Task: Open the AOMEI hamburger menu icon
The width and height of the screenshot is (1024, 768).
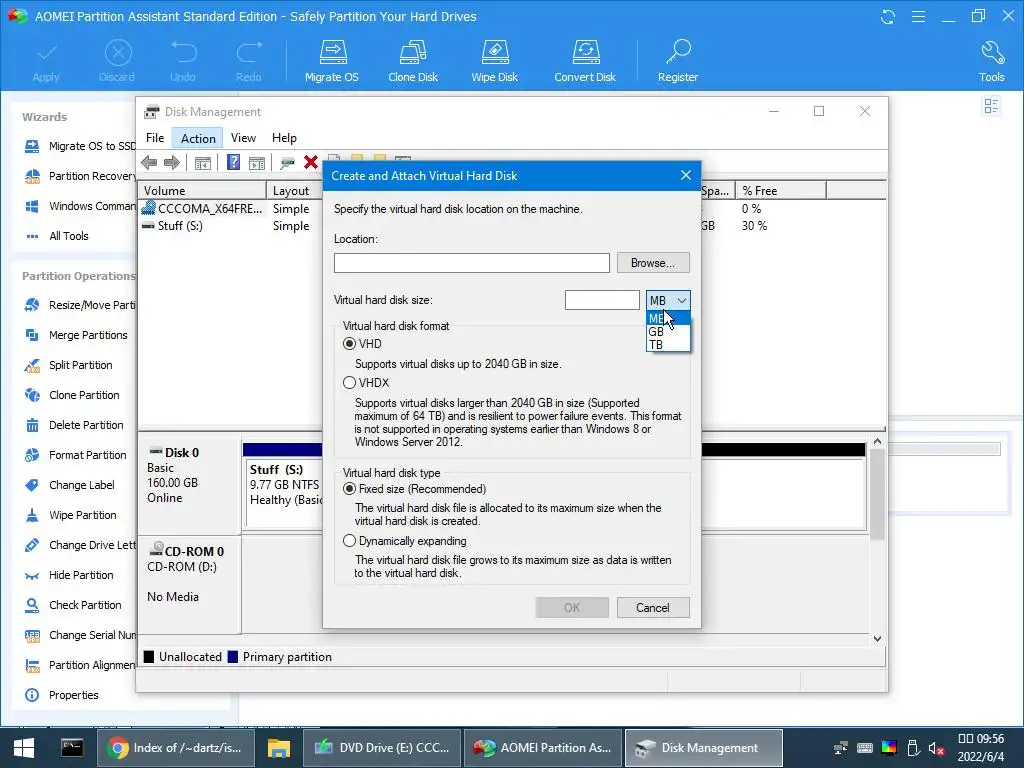Action: 918,16
